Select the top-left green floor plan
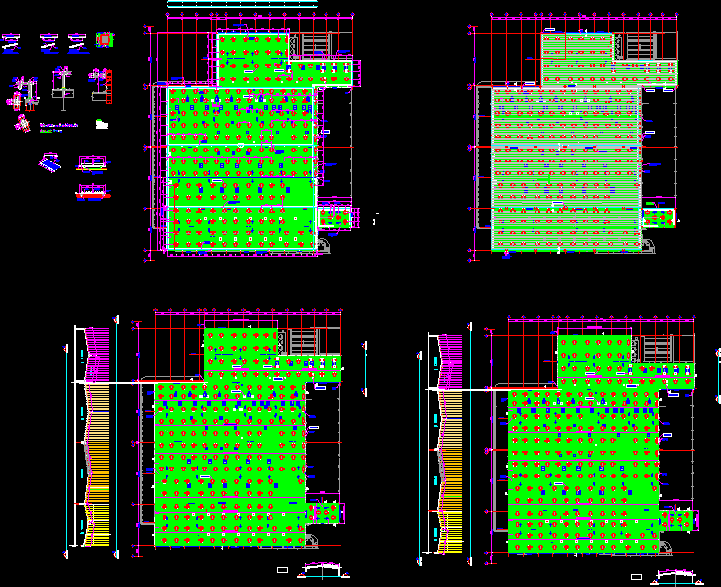 click(240, 160)
